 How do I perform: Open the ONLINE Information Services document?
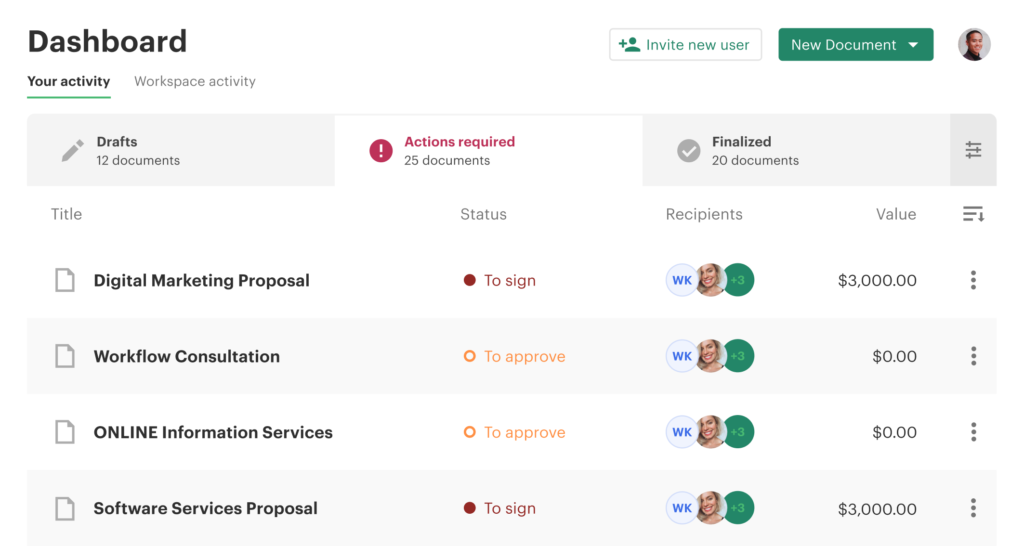pyautogui.click(x=213, y=433)
